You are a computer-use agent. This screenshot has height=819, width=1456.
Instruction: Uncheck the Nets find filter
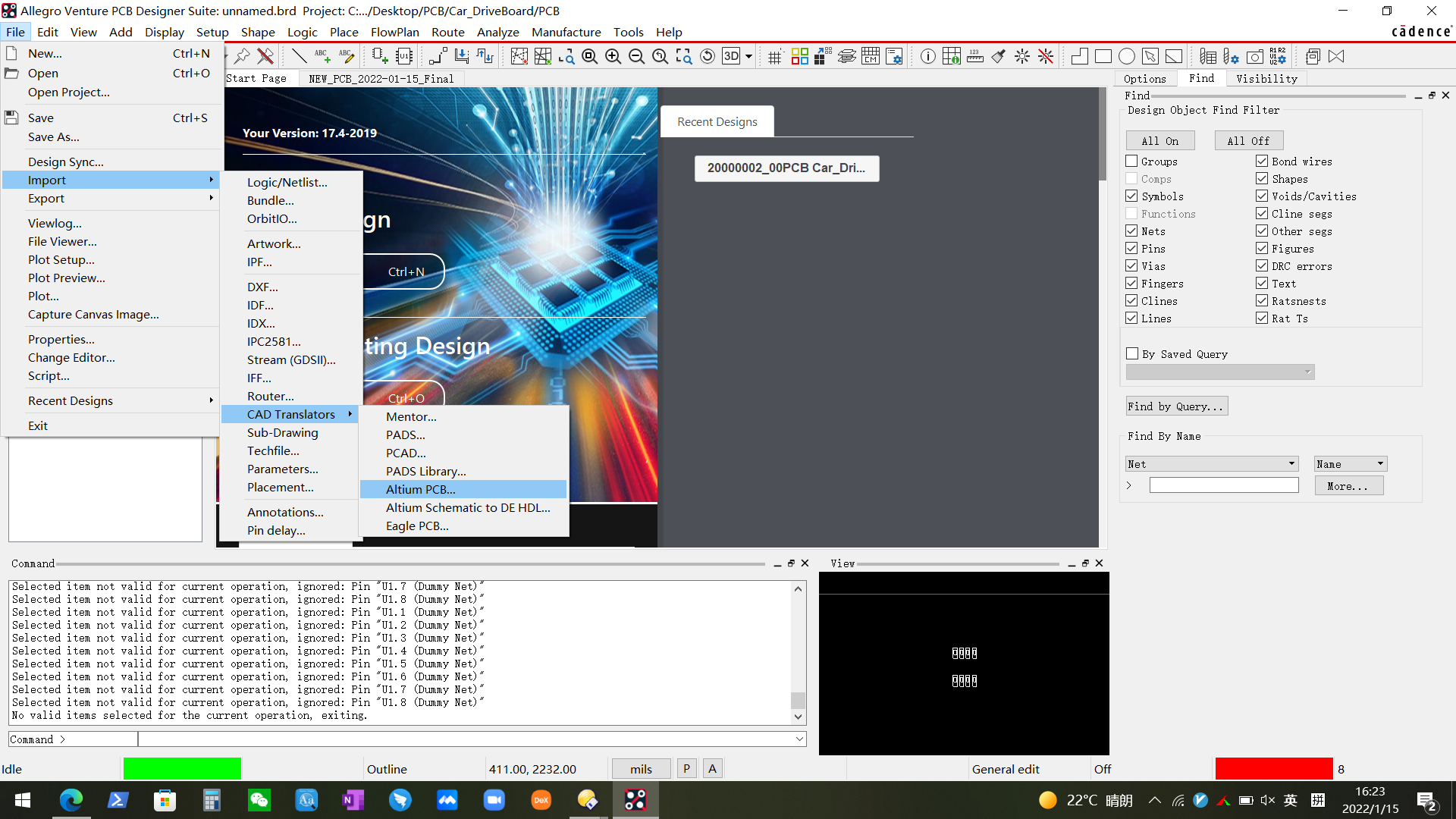(x=1131, y=231)
